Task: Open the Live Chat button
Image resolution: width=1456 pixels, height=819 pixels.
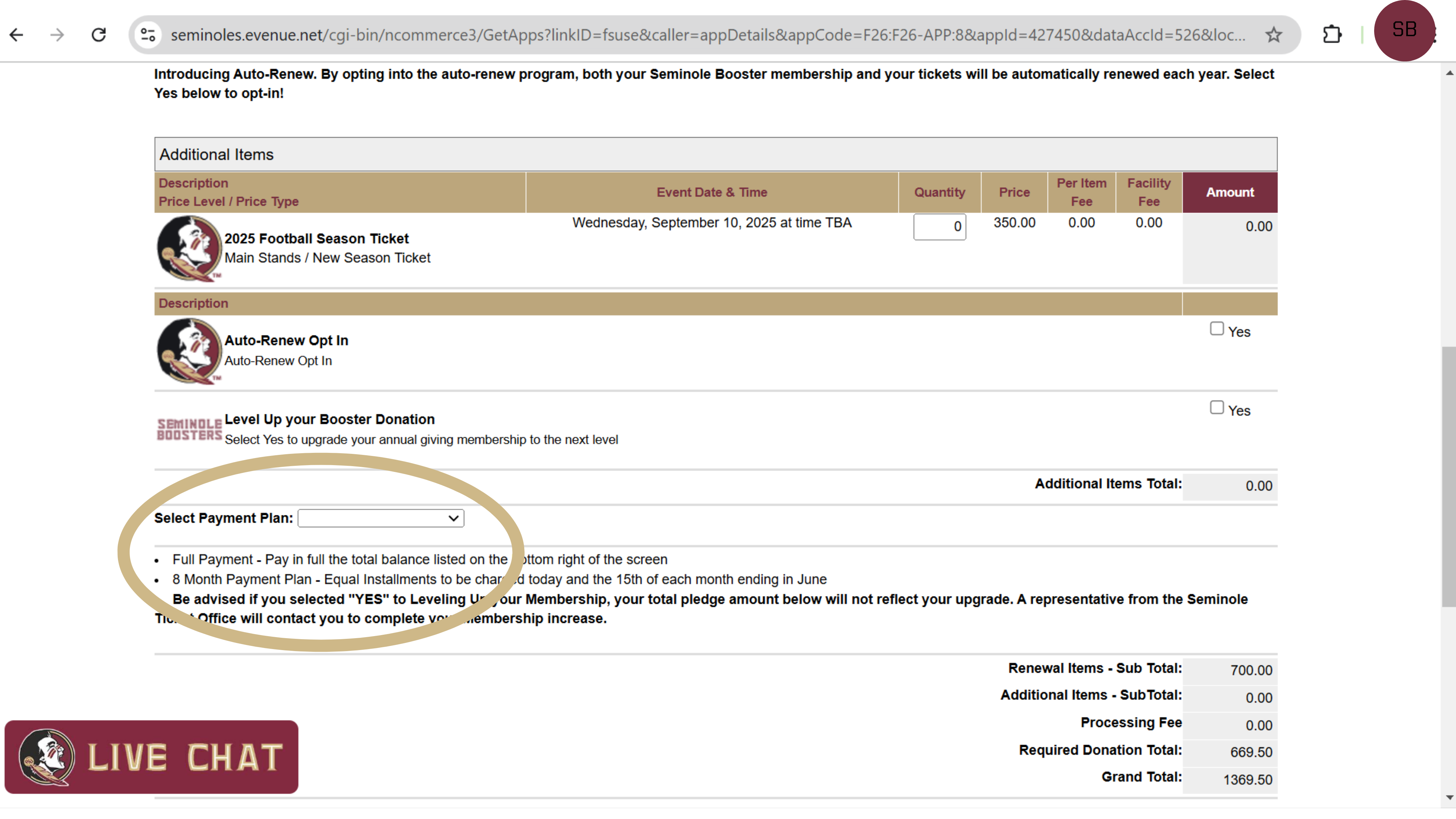Action: (151, 757)
